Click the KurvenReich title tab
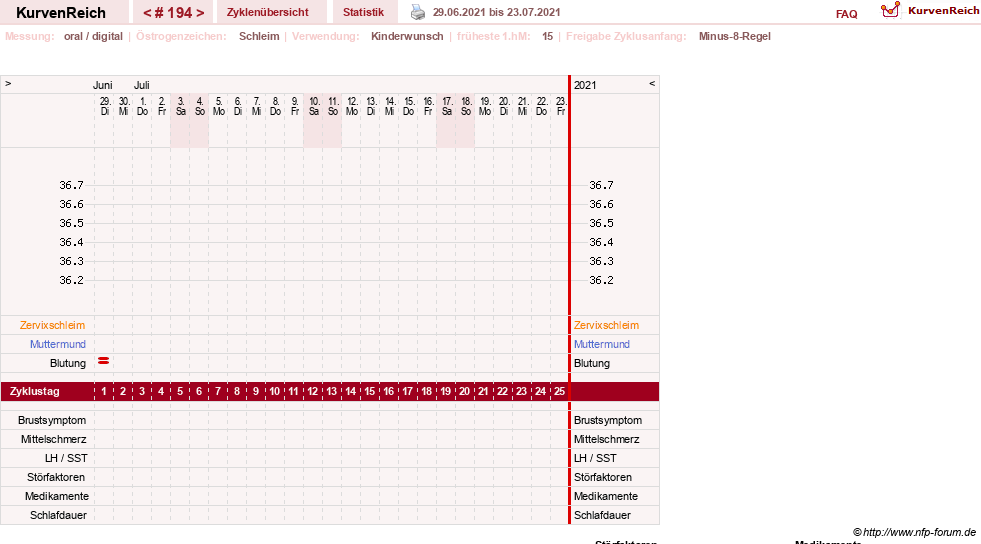Image resolution: width=981 pixels, height=544 pixels. [x=61, y=13]
